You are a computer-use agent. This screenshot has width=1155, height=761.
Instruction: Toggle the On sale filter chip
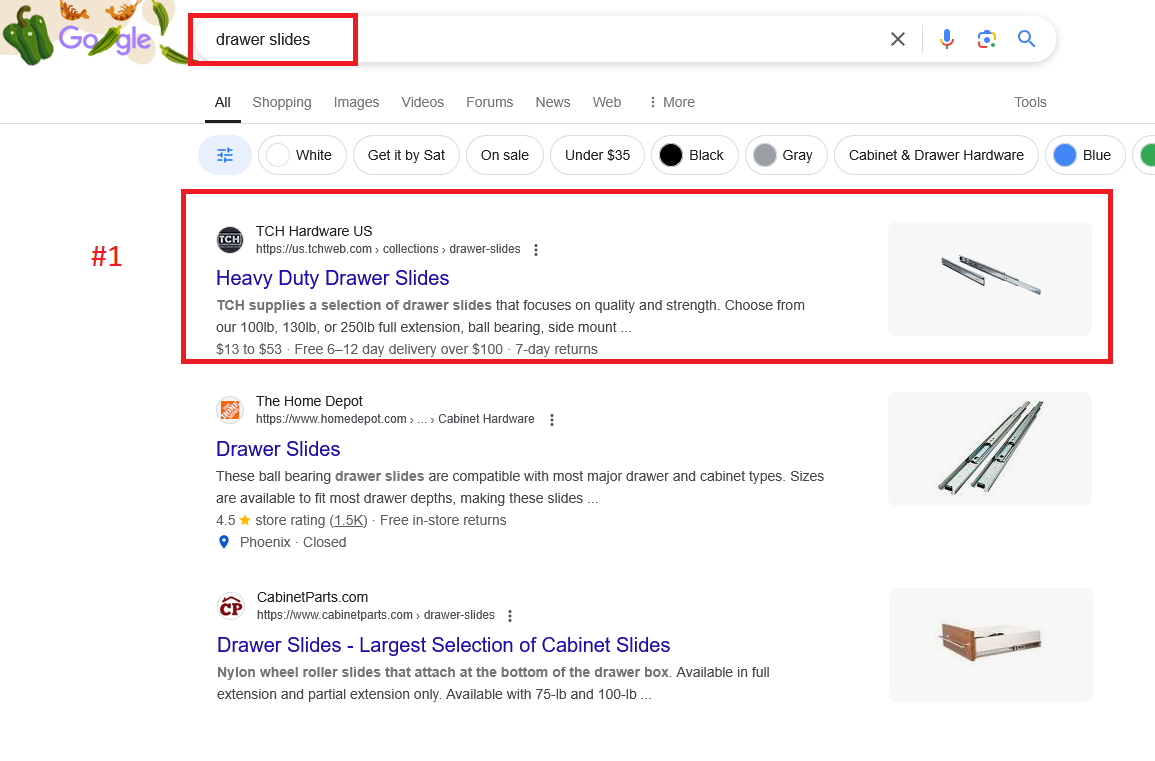[x=504, y=155]
